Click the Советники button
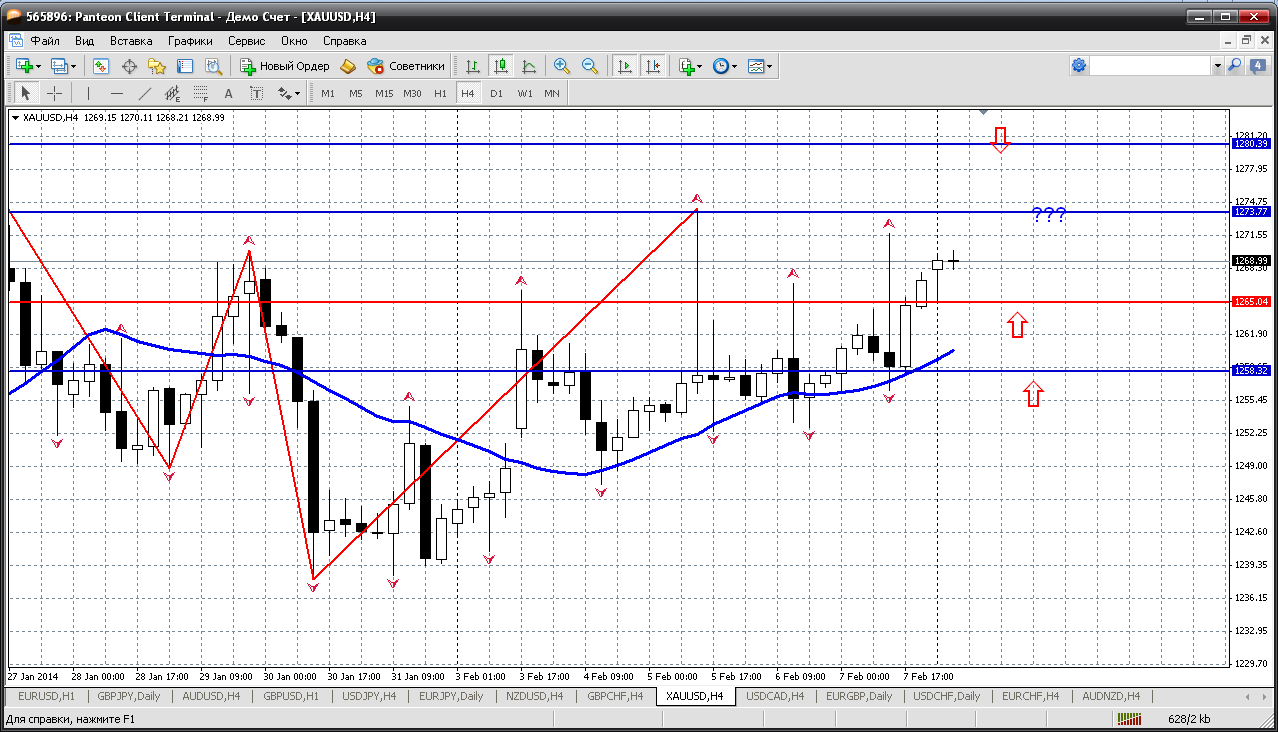This screenshot has height=732, width=1278. (x=406, y=66)
